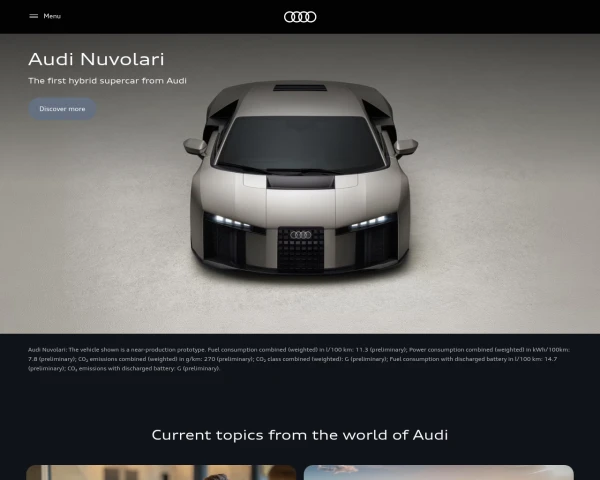The width and height of the screenshot is (600, 480).
Task: Open the hamburger Menu icon
Action: coord(34,16)
